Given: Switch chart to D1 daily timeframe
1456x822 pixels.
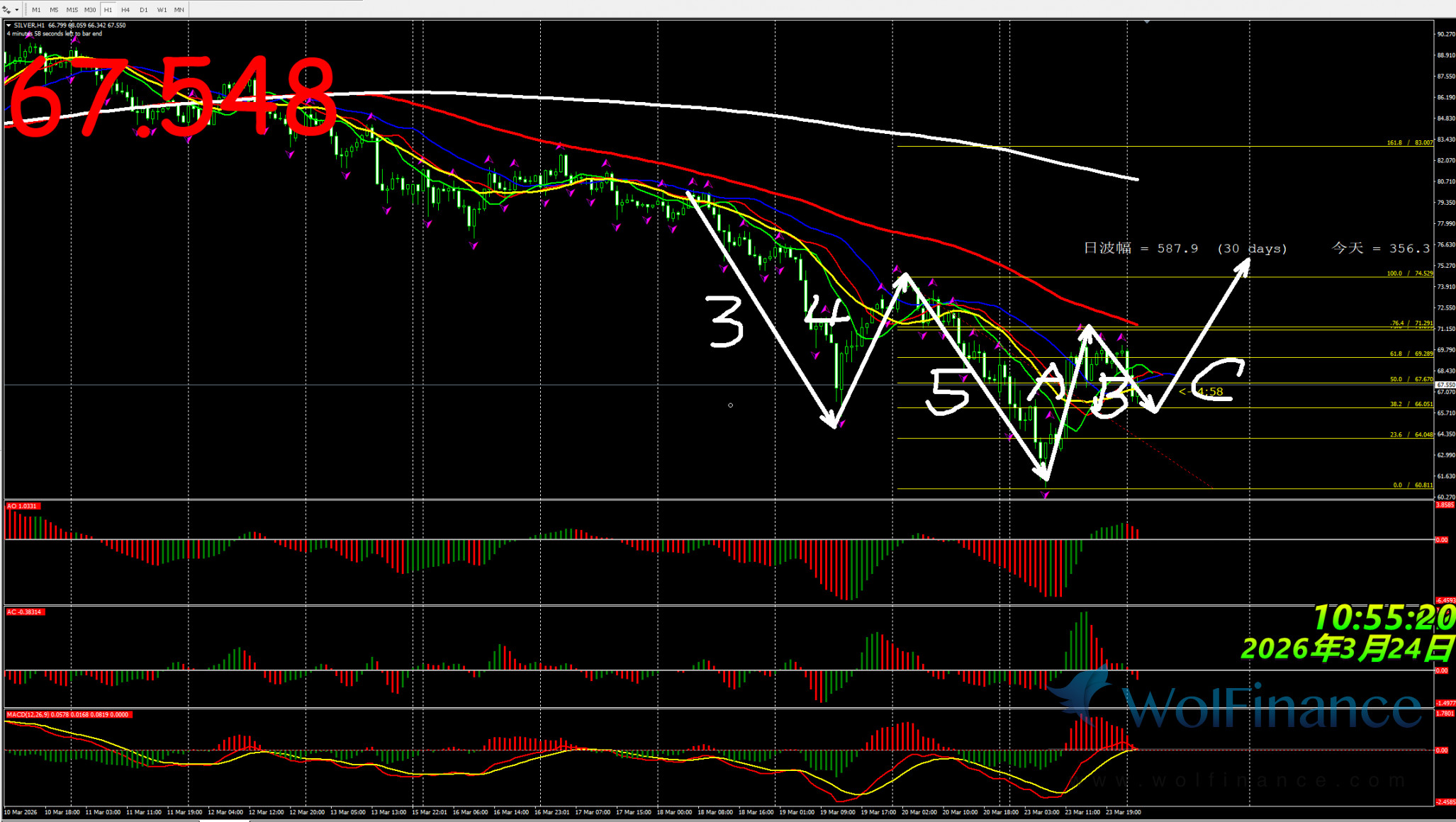Looking at the screenshot, I should coord(143,10).
